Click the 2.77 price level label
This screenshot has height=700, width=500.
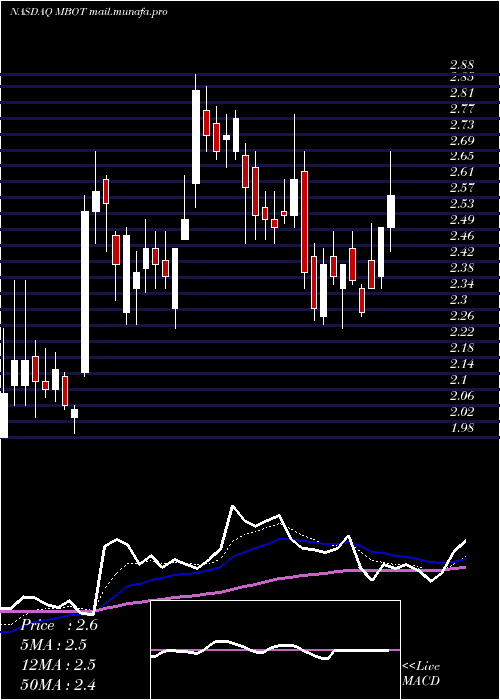pyautogui.click(x=462, y=108)
